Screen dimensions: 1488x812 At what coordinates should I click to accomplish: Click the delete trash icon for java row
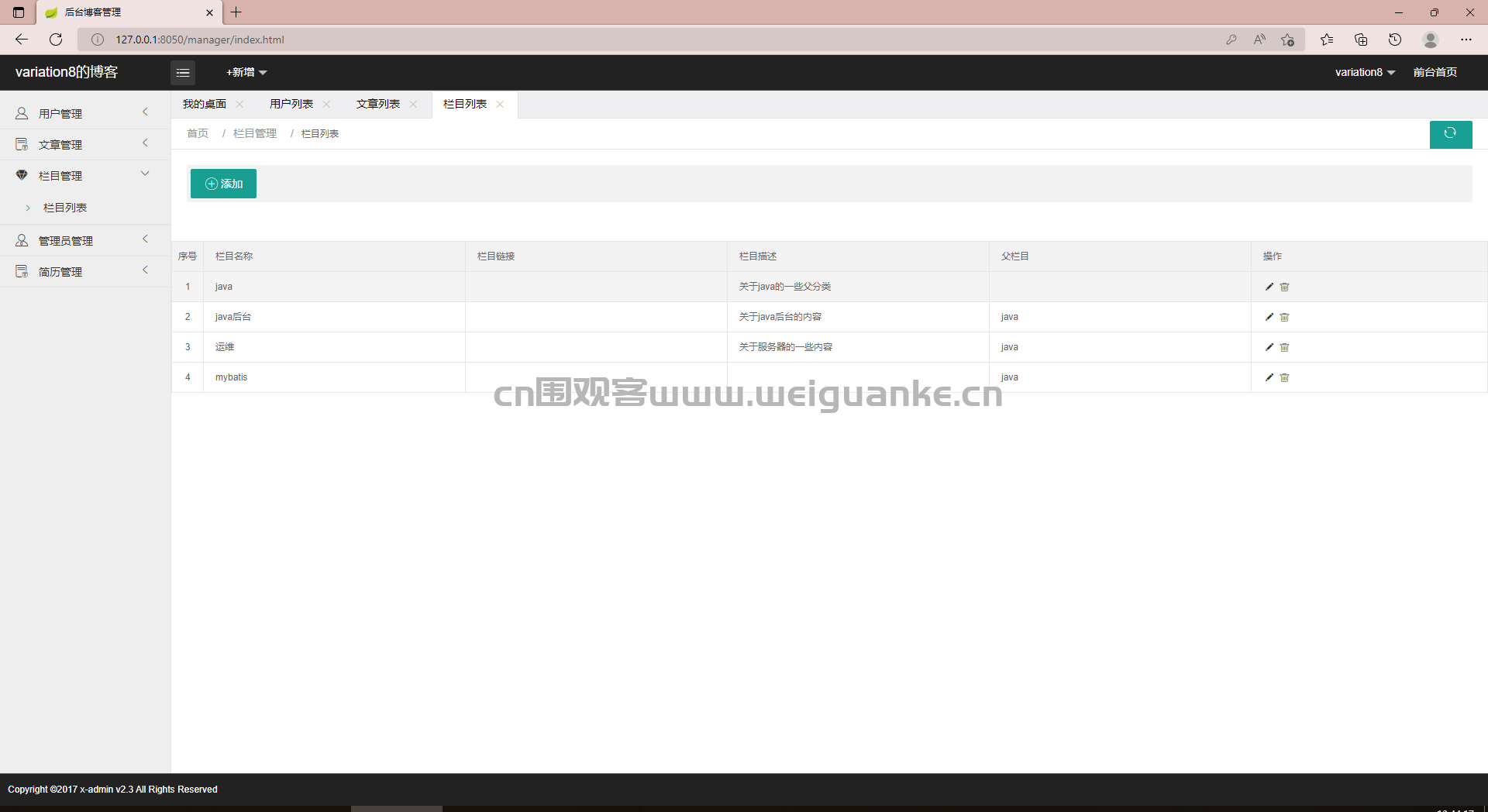tap(1284, 287)
